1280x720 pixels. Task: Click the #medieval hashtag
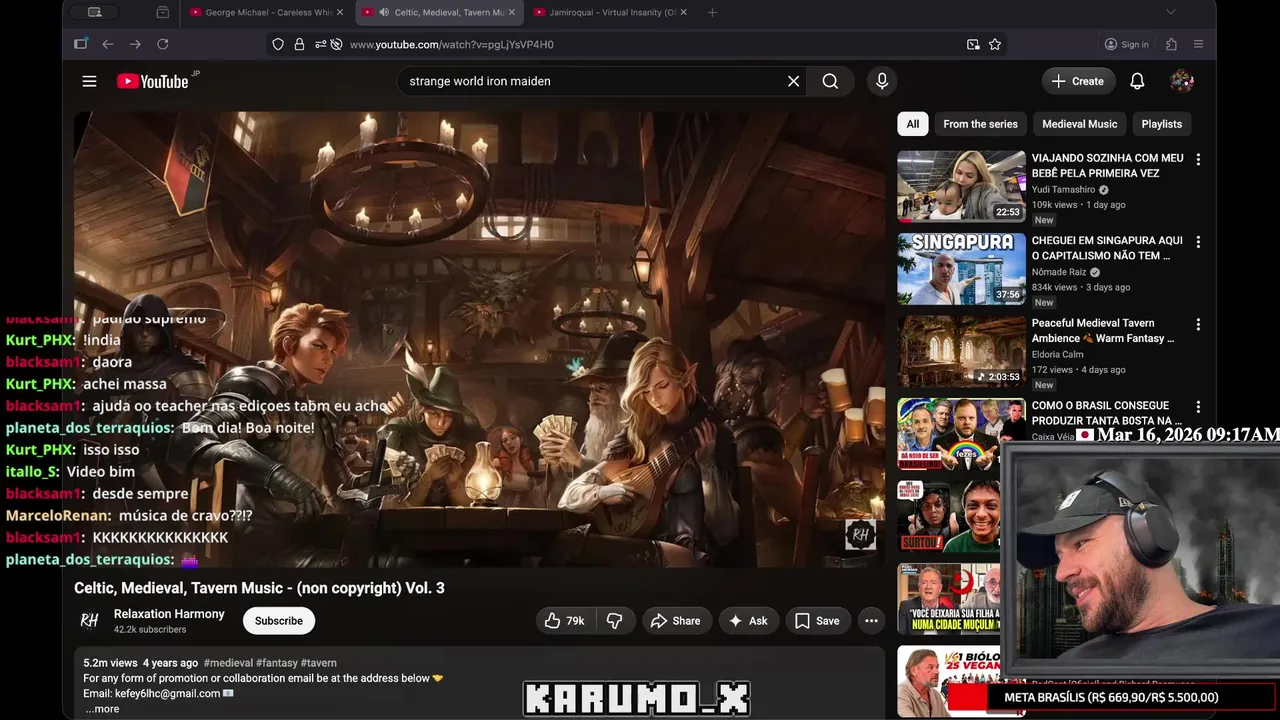click(x=228, y=663)
